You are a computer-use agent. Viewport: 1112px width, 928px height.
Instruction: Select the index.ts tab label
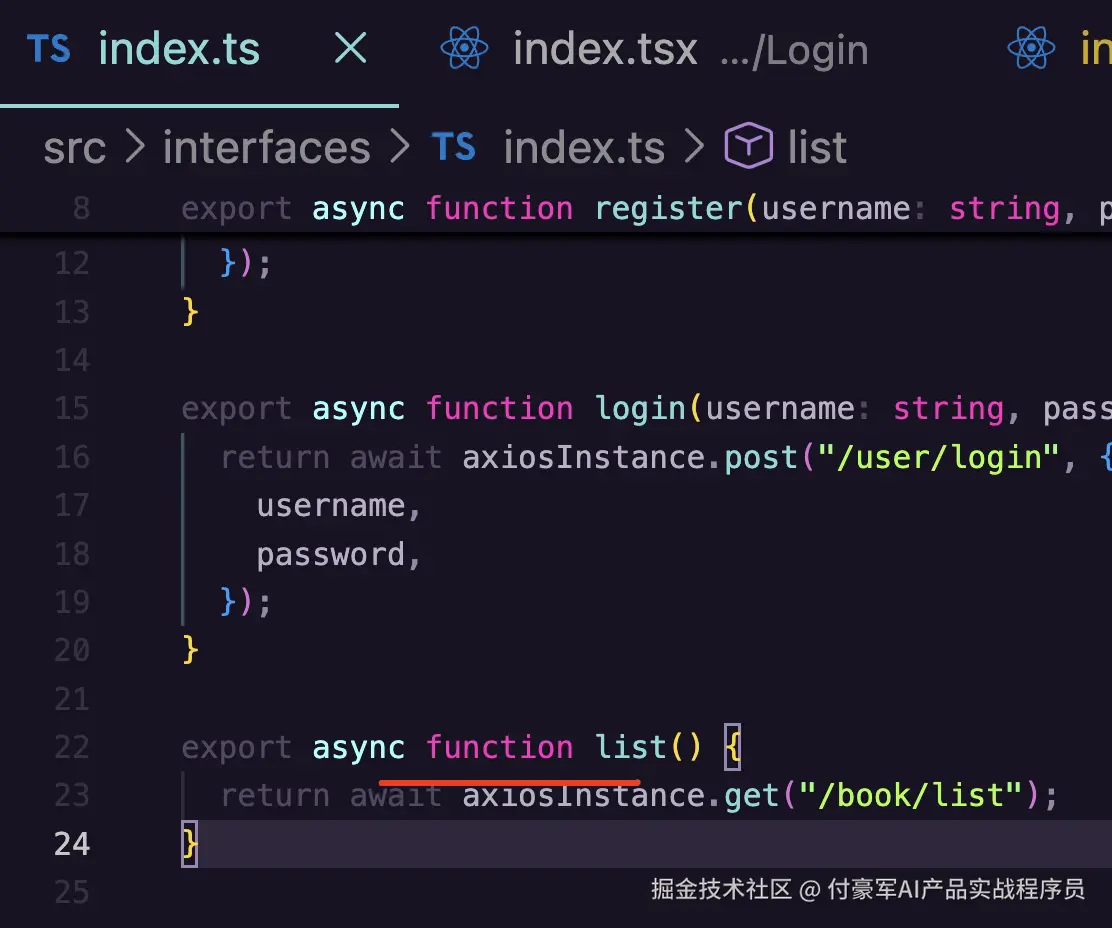(x=179, y=49)
